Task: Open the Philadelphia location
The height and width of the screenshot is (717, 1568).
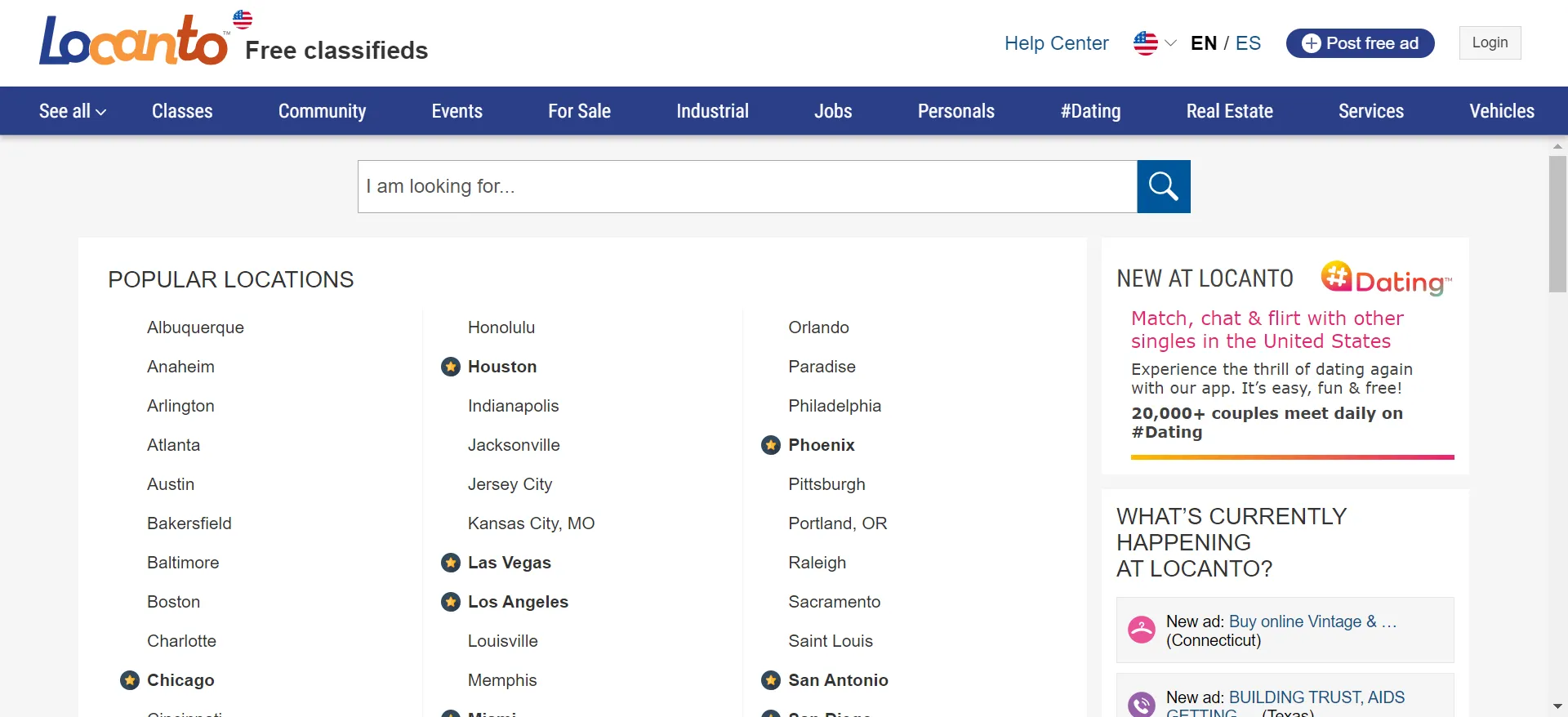Action: pyautogui.click(x=835, y=406)
